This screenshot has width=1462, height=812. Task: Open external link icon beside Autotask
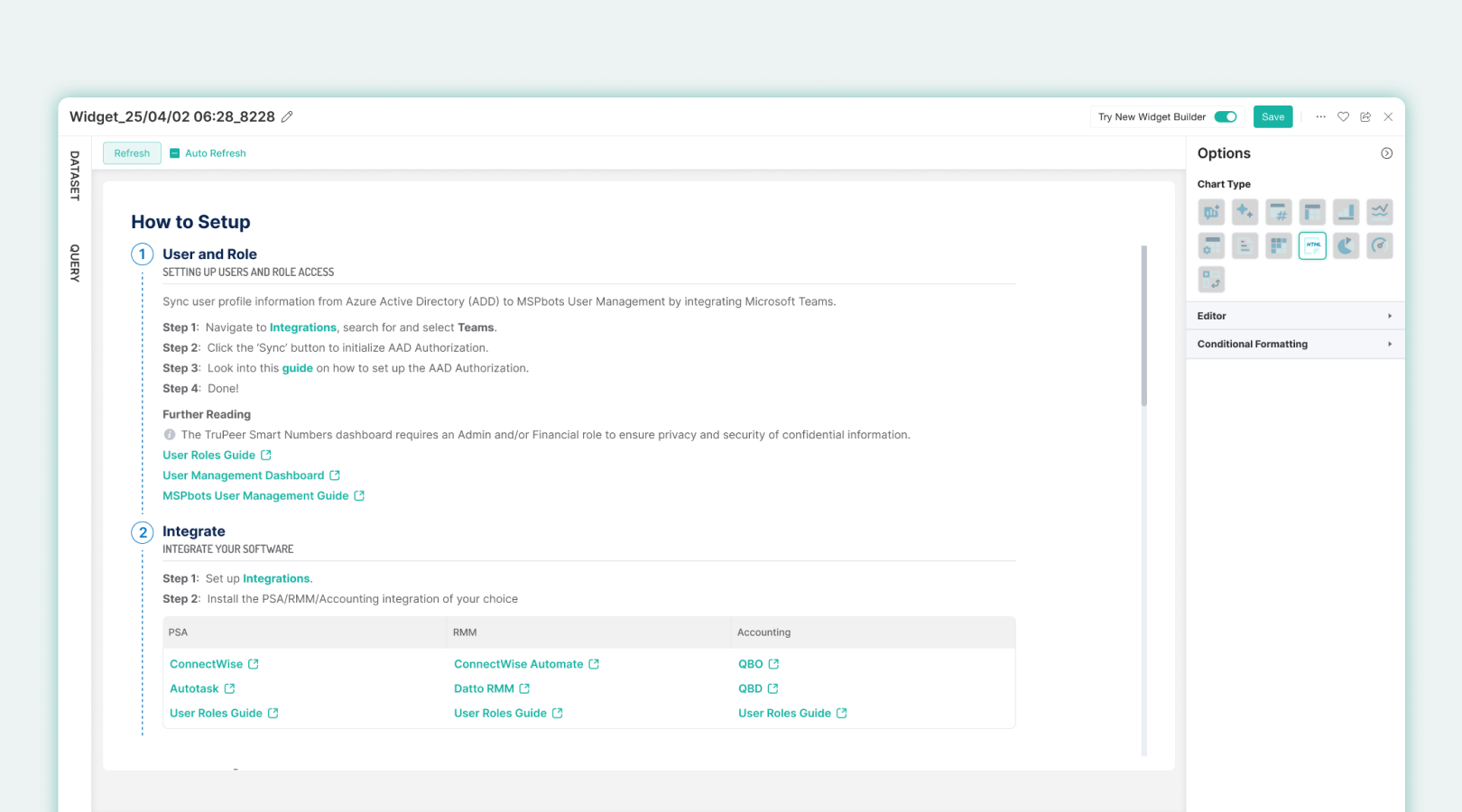point(229,688)
